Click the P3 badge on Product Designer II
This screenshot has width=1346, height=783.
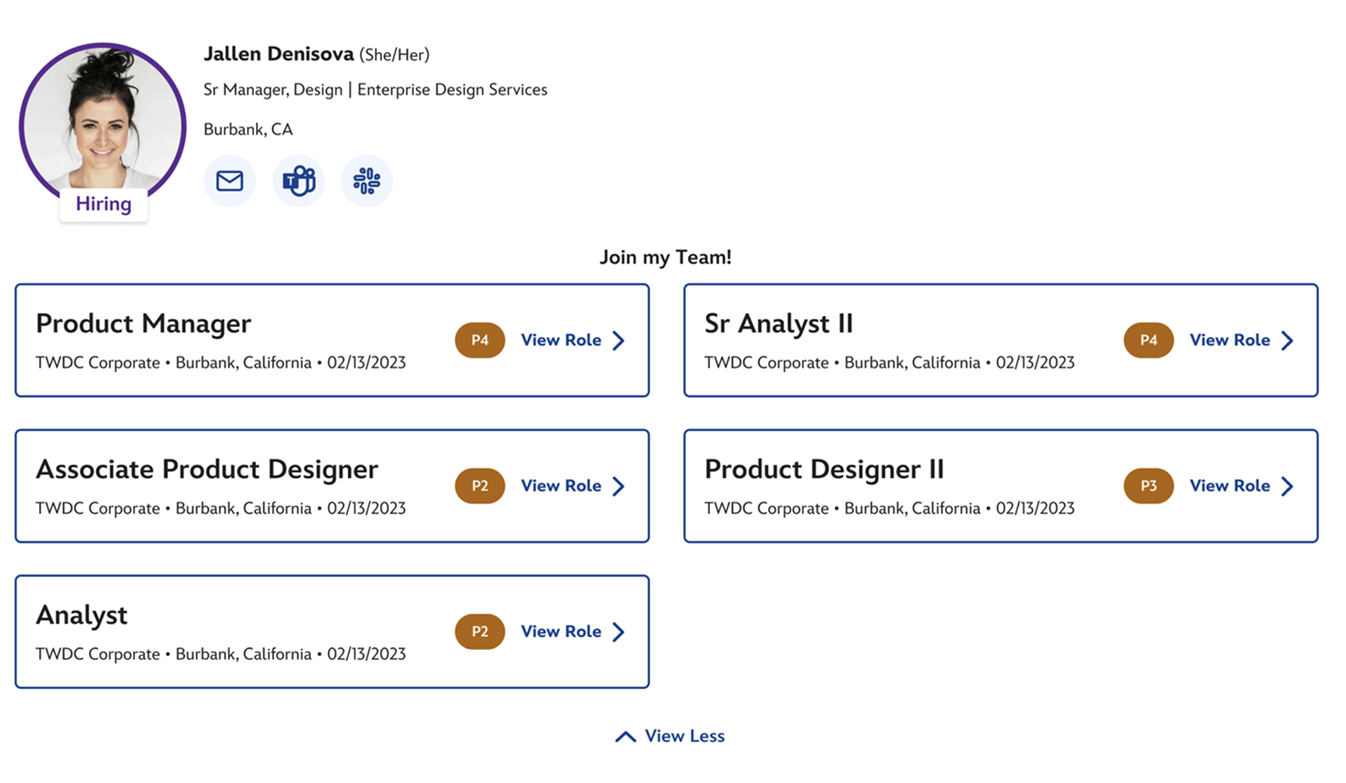coord(1148,486)
